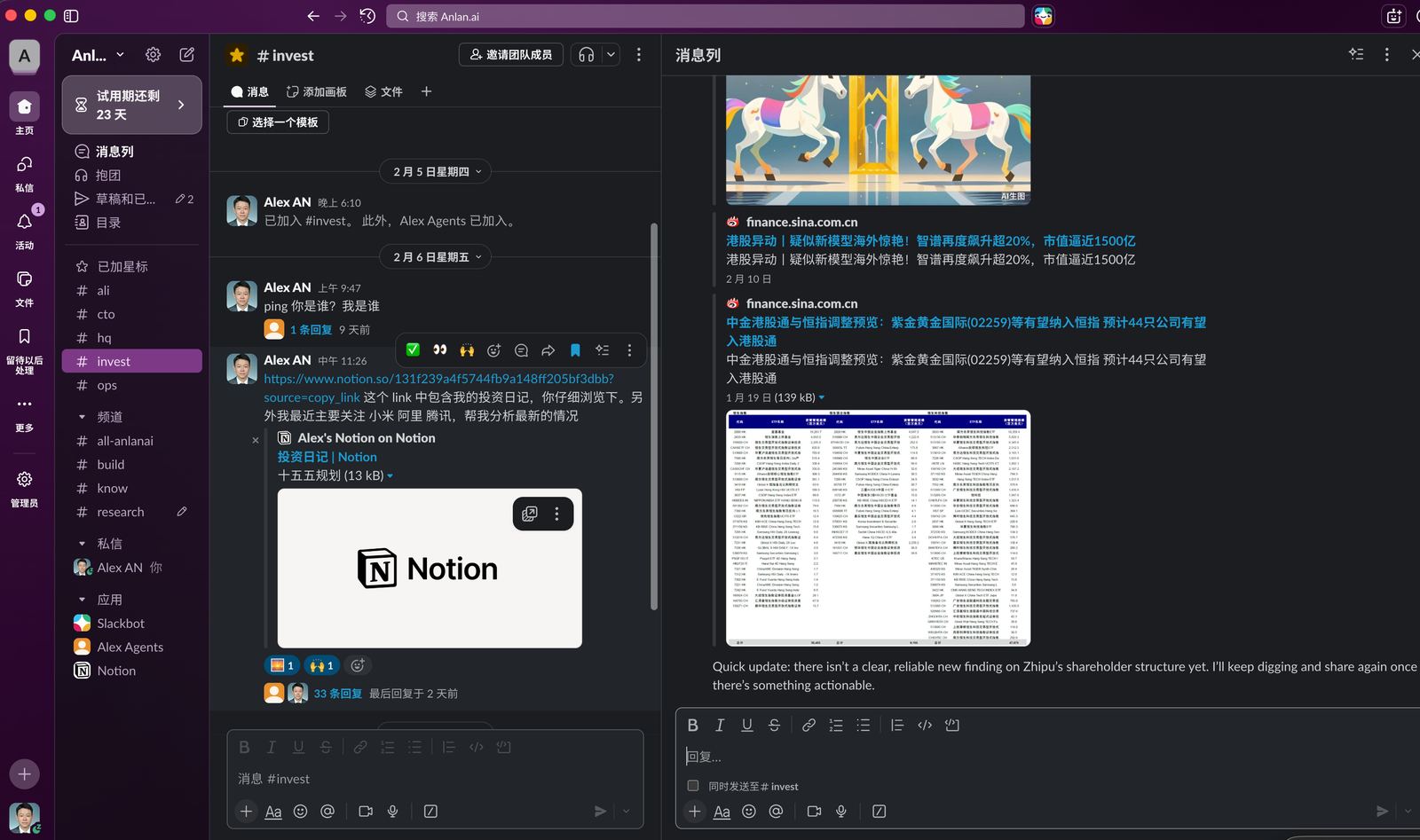1420x840 pixels.
Task: Open 管理员 admin gear in left rail
Action: point(24,488)
